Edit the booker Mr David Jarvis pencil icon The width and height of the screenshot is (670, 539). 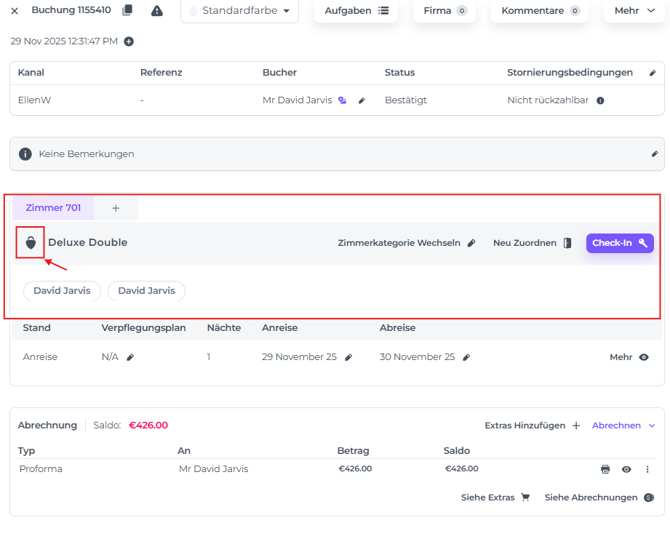coord(362,101)
